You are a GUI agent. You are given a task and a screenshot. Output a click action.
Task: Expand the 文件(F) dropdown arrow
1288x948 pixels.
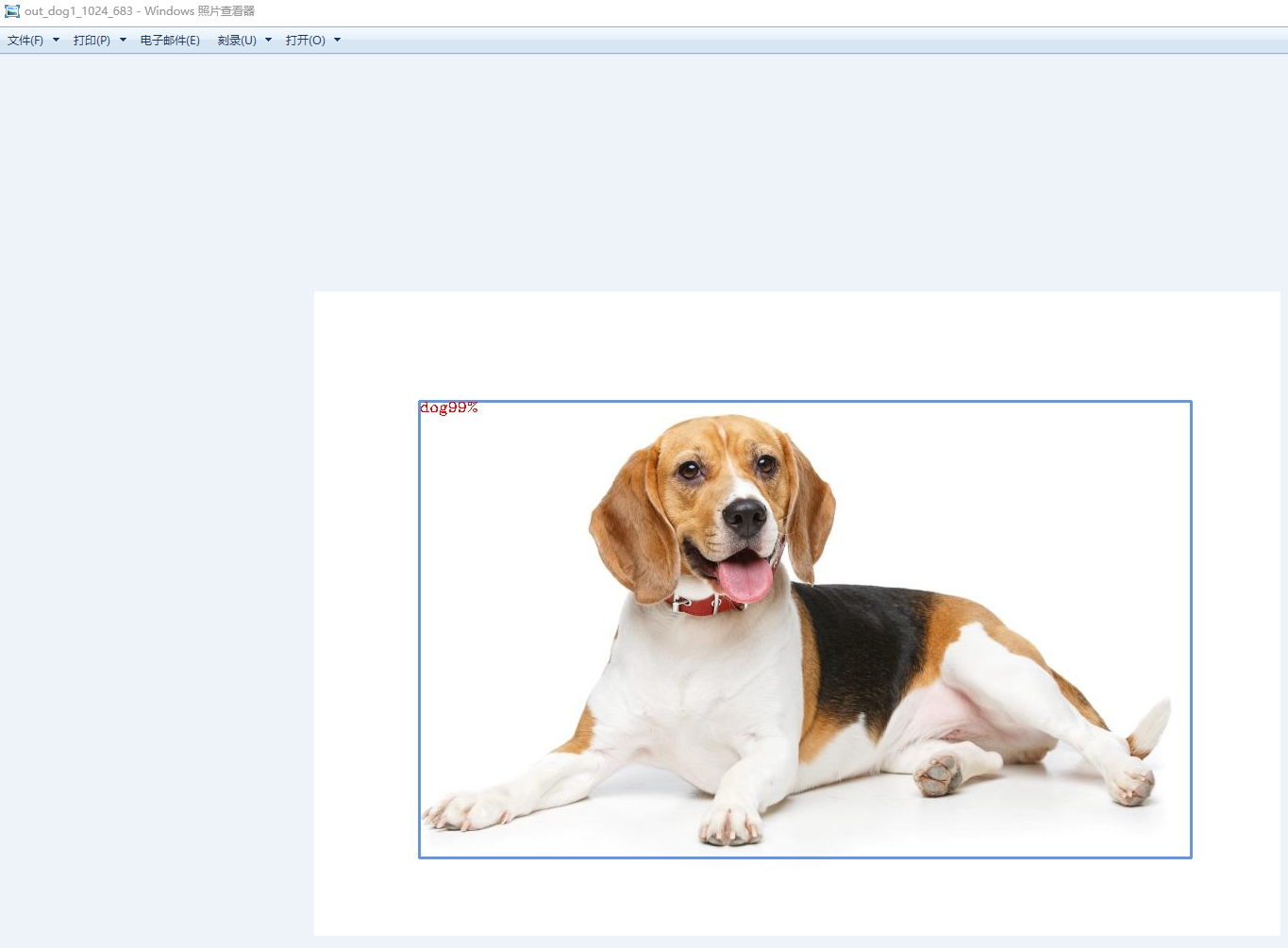(56, 41)
